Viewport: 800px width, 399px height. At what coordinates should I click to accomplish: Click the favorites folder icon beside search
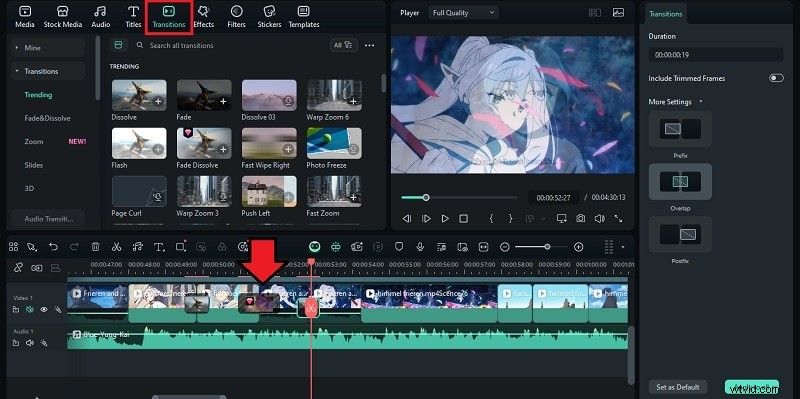click(x=118, y=45)
